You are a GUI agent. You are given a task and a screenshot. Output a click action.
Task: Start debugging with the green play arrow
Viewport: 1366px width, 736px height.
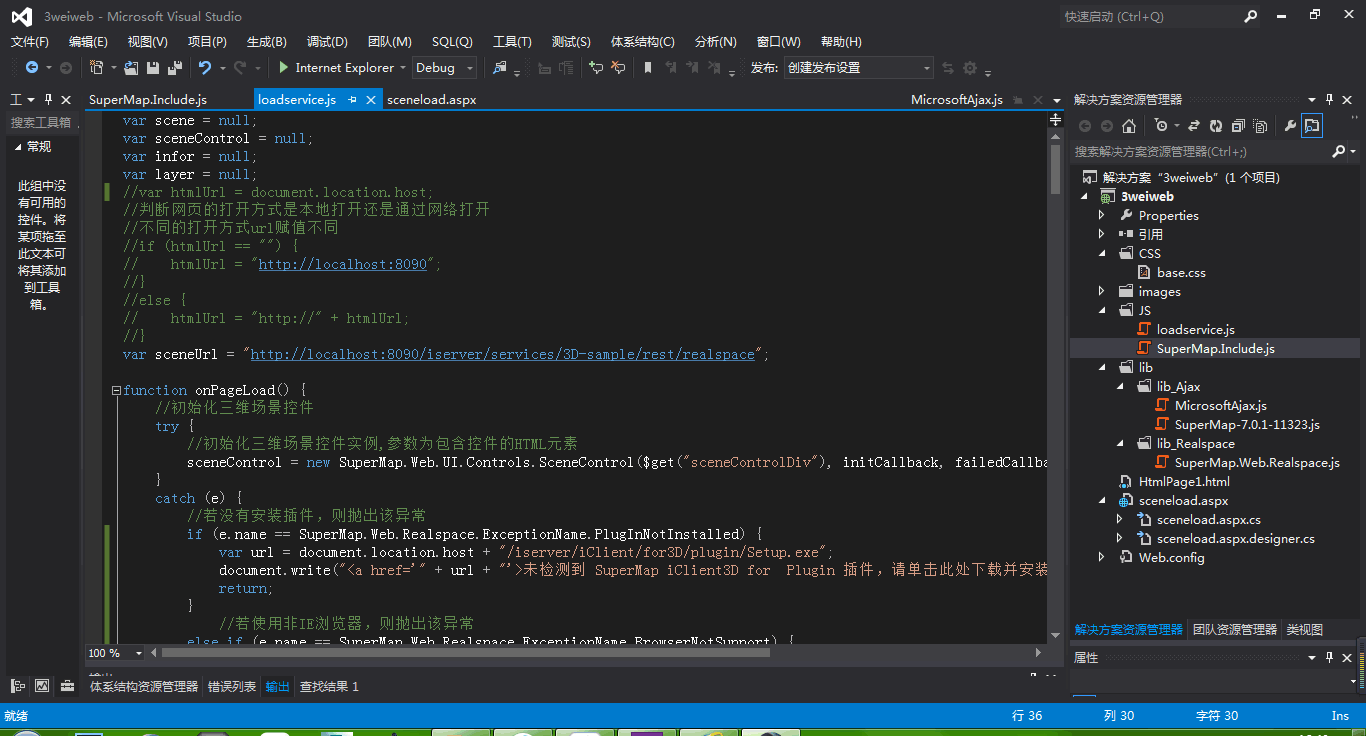284,68
